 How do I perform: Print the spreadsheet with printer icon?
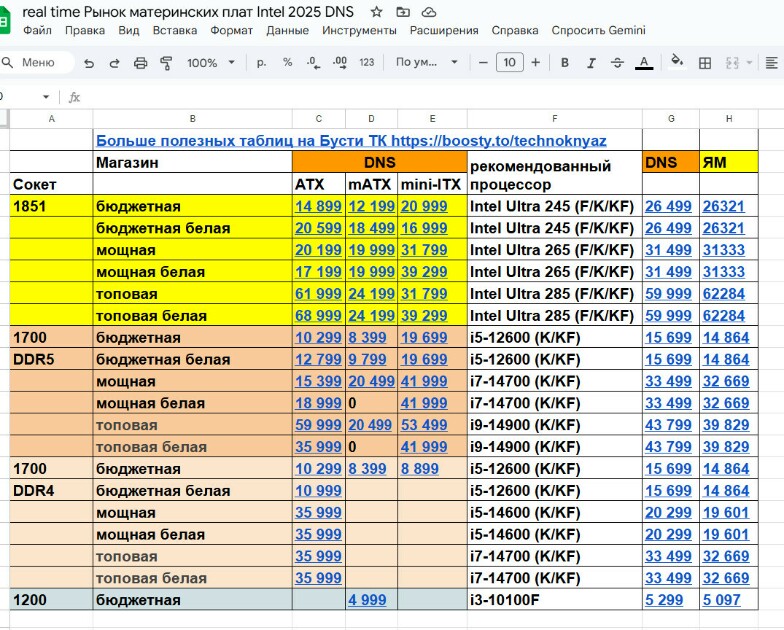click(x=140, y=63)
